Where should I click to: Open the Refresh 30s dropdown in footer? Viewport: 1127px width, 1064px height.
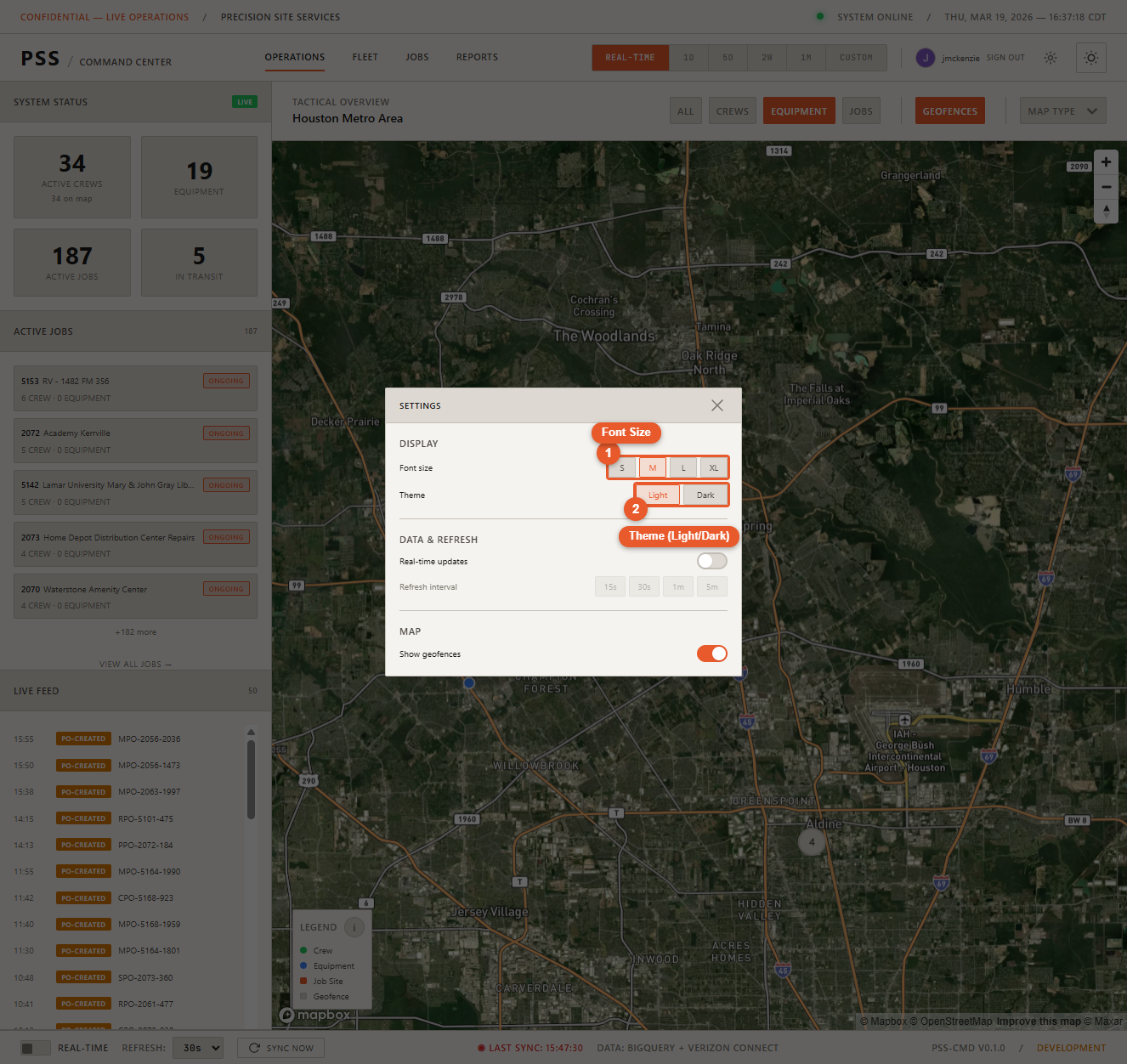pyautogui.click(x=198, y=1047)
